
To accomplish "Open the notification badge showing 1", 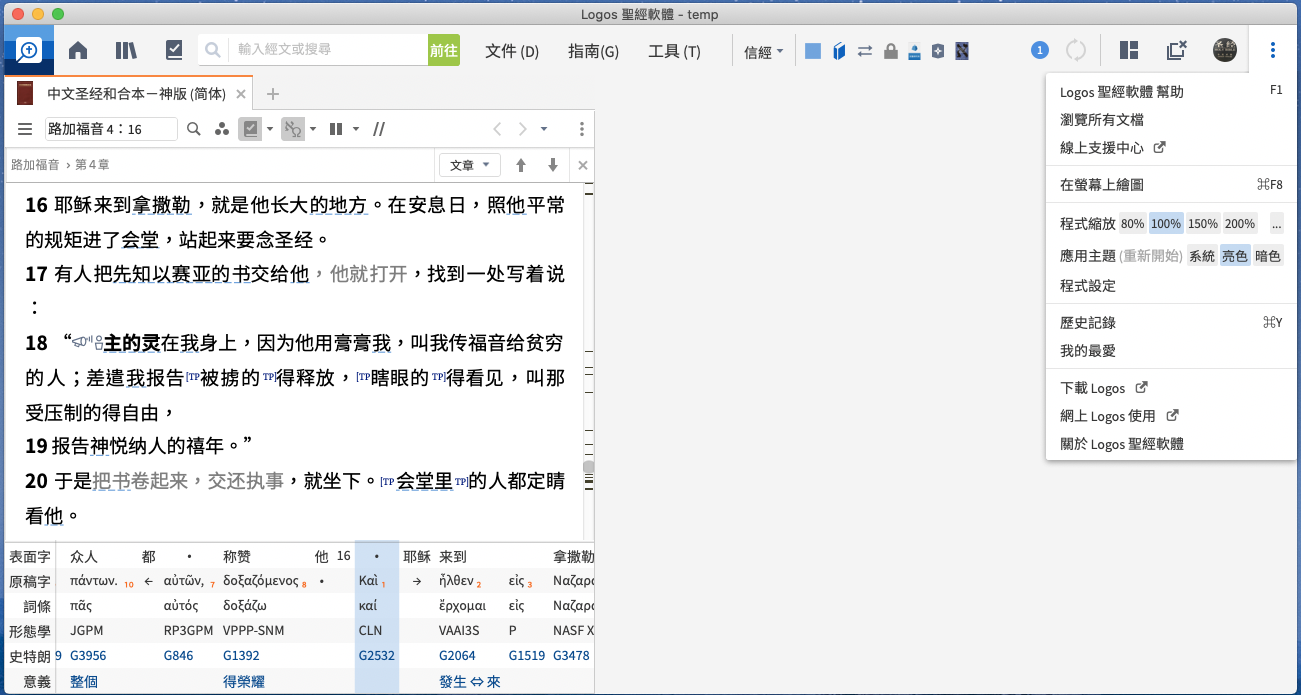I will tap(1040, 50).
